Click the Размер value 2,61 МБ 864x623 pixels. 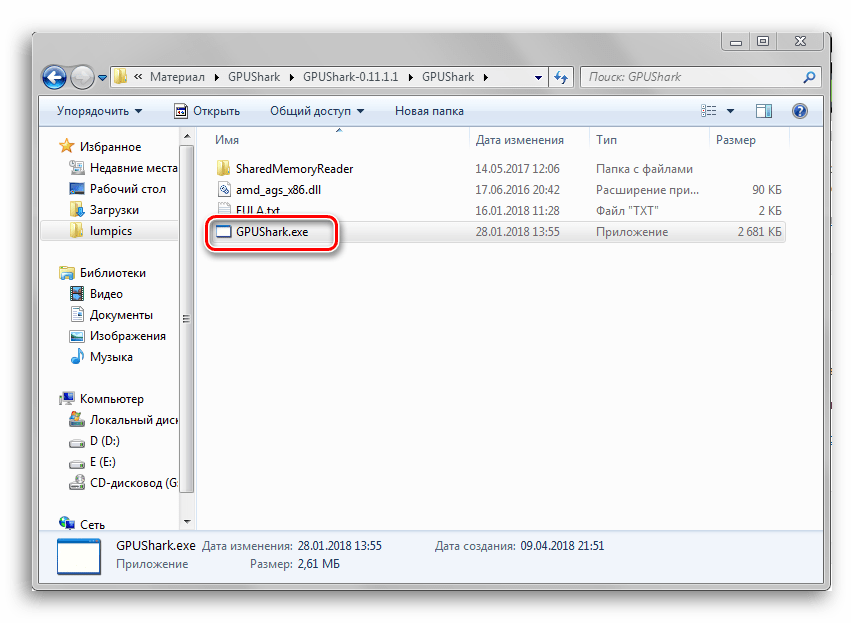coord(318,564)
